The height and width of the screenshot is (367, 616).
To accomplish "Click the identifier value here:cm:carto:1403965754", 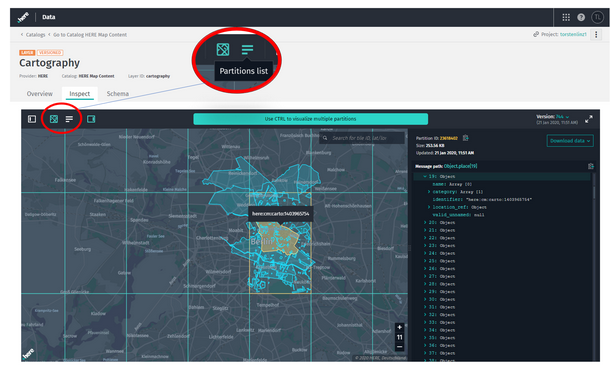I will tap(499, 200).
